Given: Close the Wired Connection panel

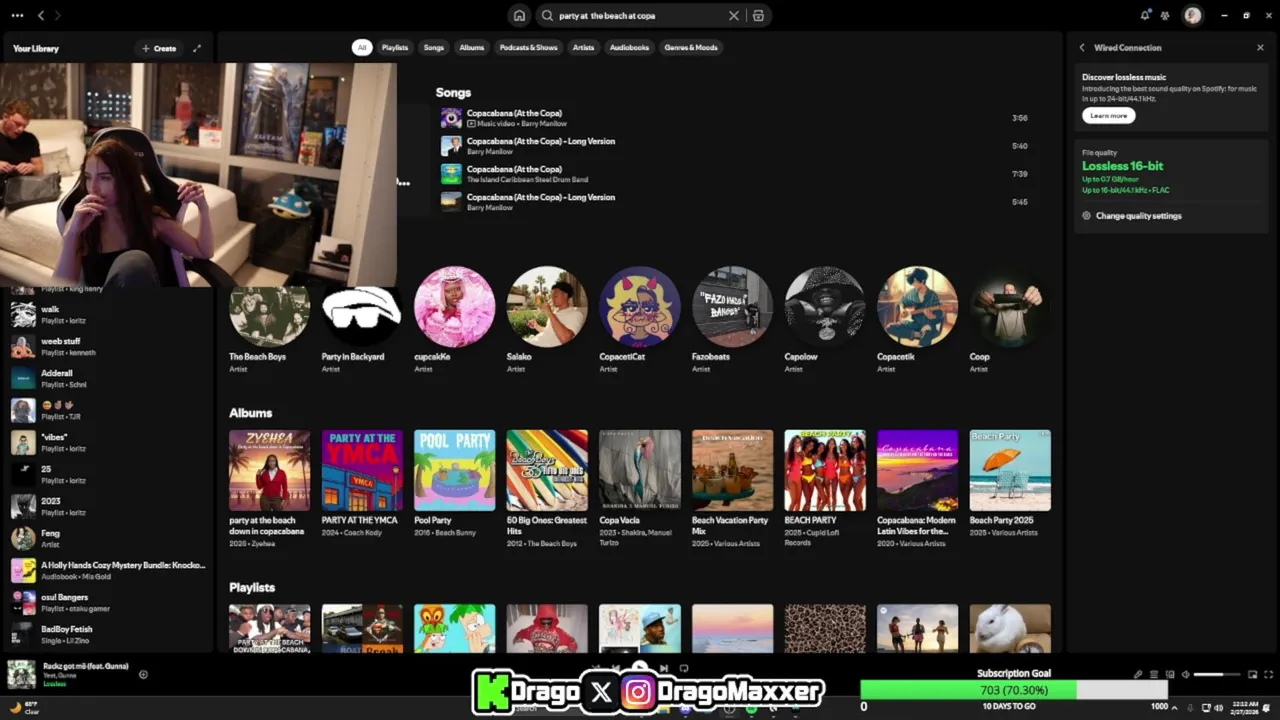Looking at the screenshot, I should (1260, 47).
